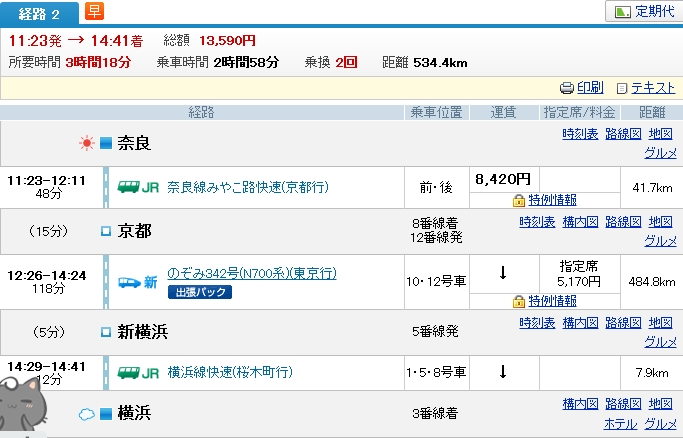
Task: Open 路線図 link for 新横浜
Action: pyautogui.click(x=623, y=323)
